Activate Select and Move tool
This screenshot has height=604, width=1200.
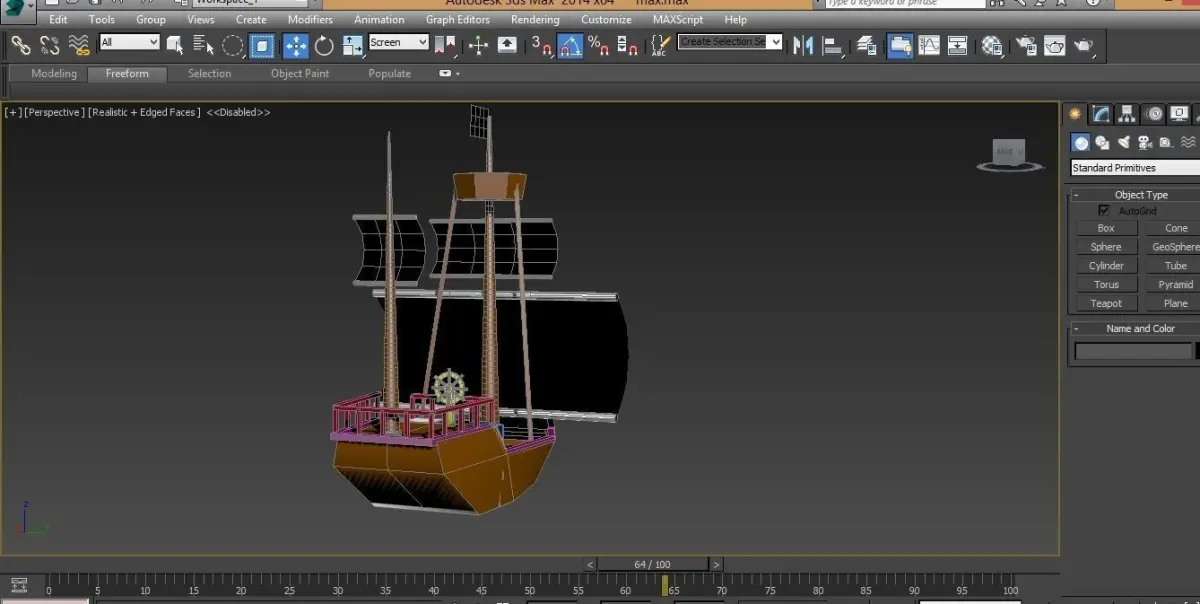point(296,45)
